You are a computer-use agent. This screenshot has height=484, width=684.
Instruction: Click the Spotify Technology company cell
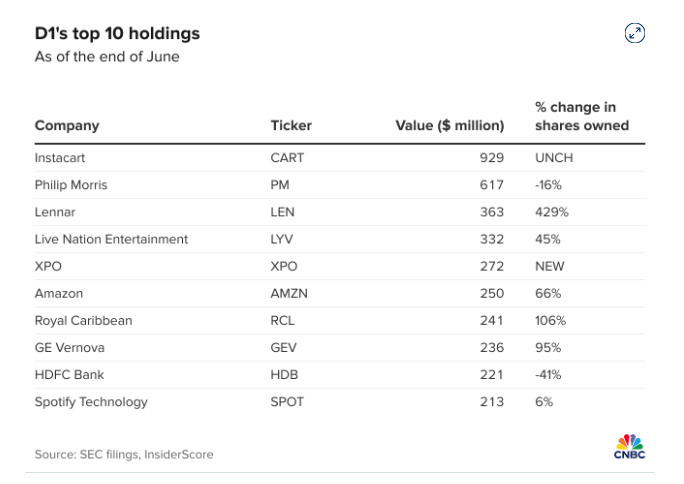point(91,402)
